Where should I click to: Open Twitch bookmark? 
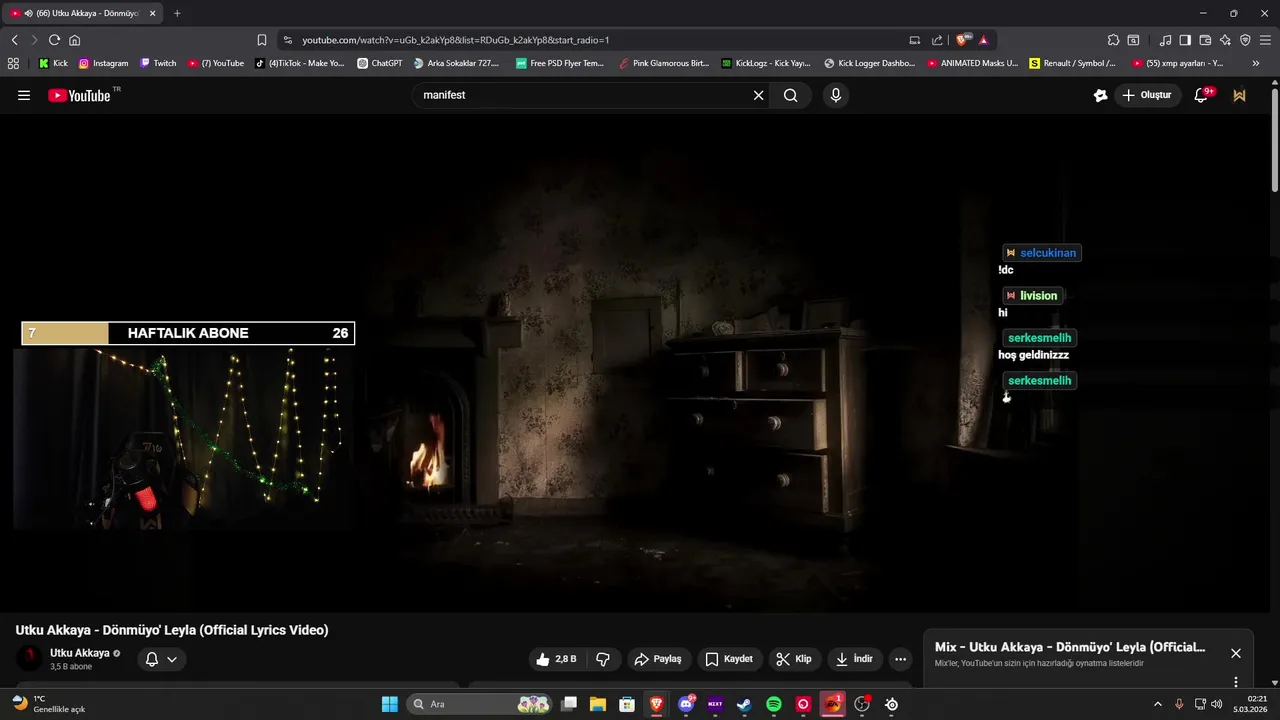(x=158, y=63)
